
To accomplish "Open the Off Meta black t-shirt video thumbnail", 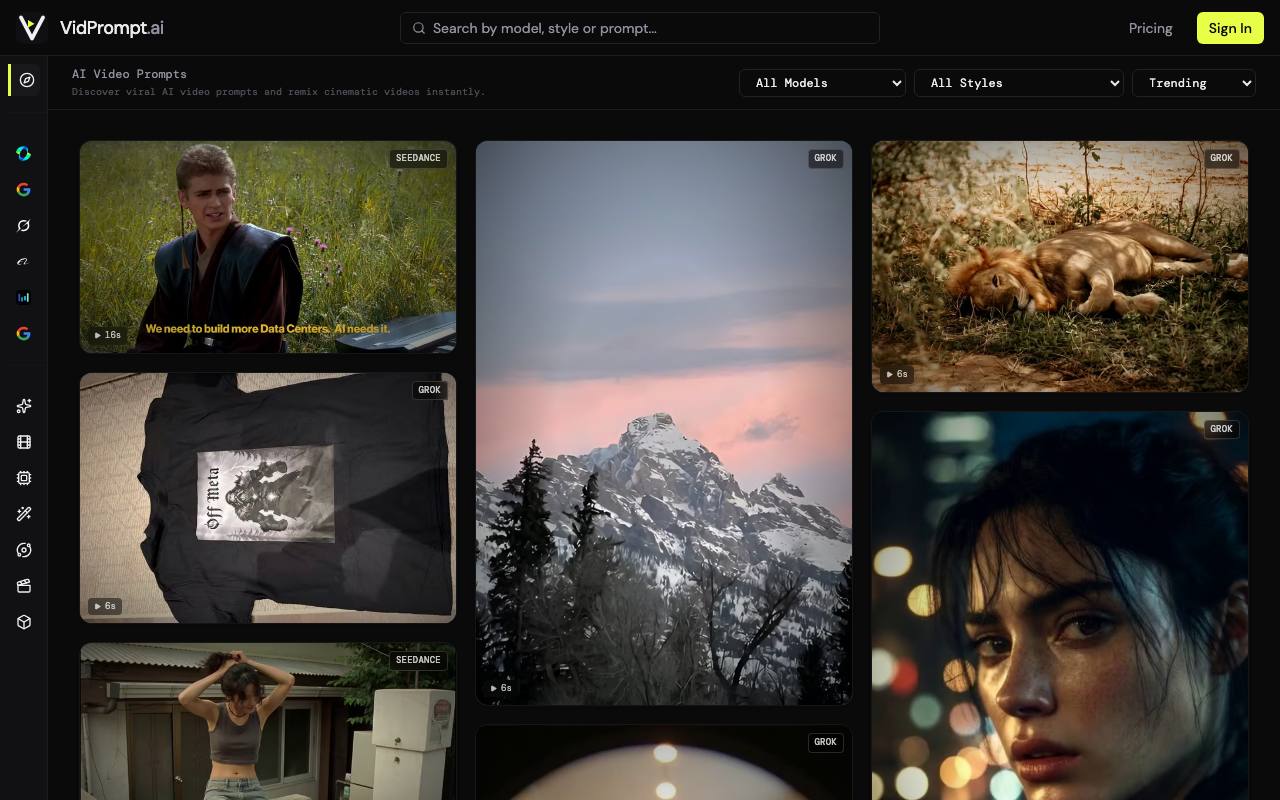I will pyautogui.click(x=268, y=498).
